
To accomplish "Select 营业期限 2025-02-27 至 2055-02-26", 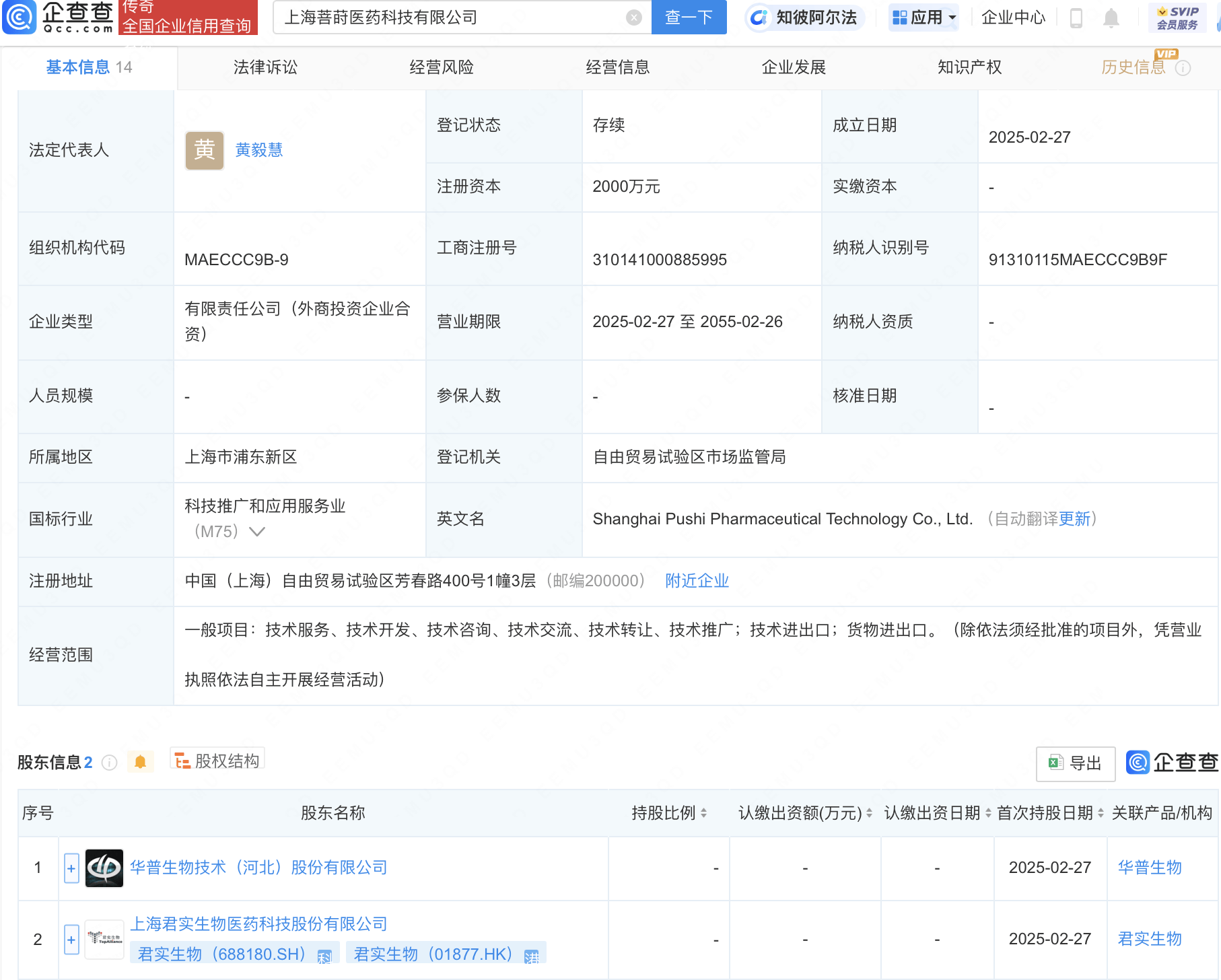I will pos(687,322).
